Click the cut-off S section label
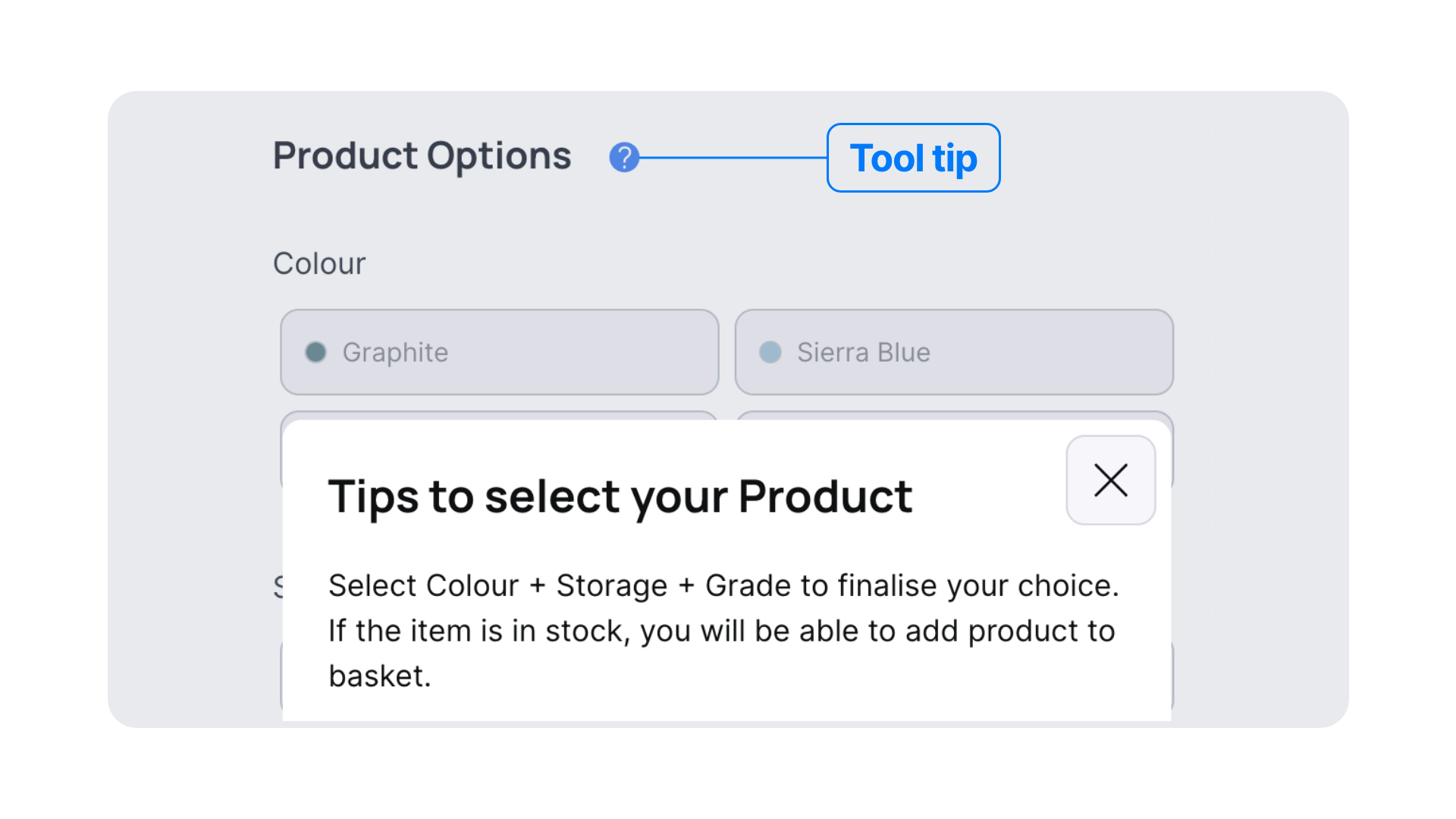1456x819 pixels. point(278,587)
